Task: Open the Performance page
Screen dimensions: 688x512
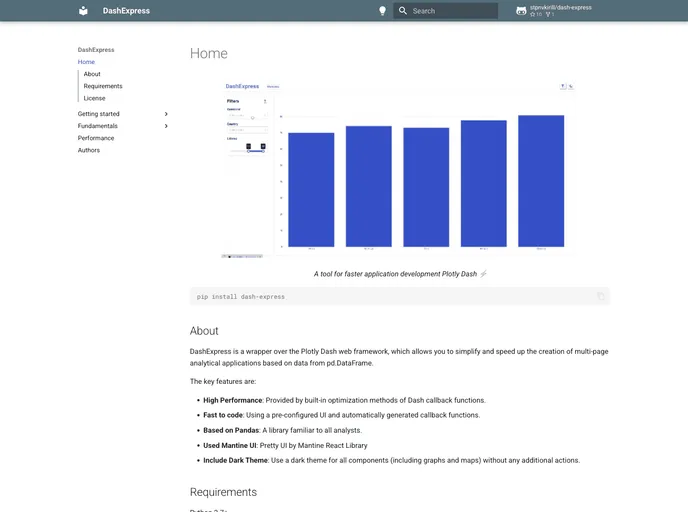Action: coord(96,138)
